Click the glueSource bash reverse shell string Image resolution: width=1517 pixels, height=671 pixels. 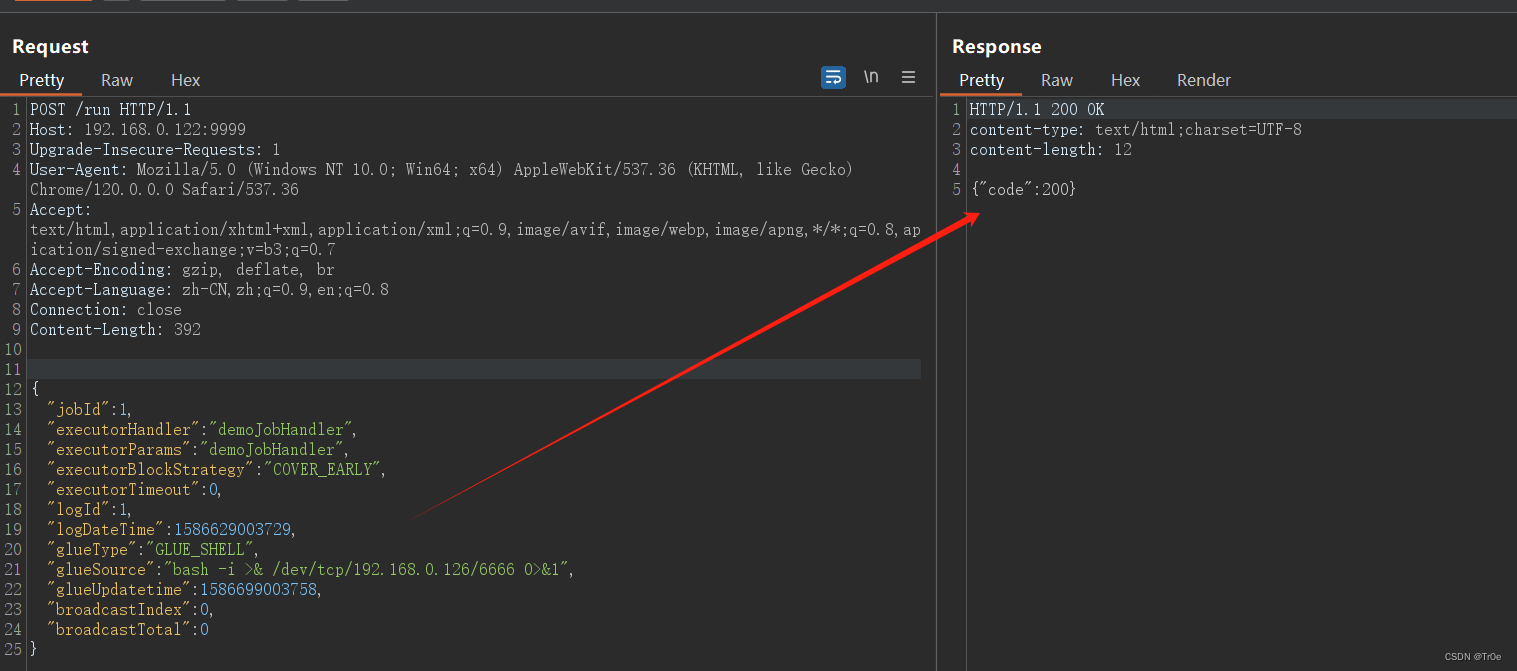tap(366, 570)
